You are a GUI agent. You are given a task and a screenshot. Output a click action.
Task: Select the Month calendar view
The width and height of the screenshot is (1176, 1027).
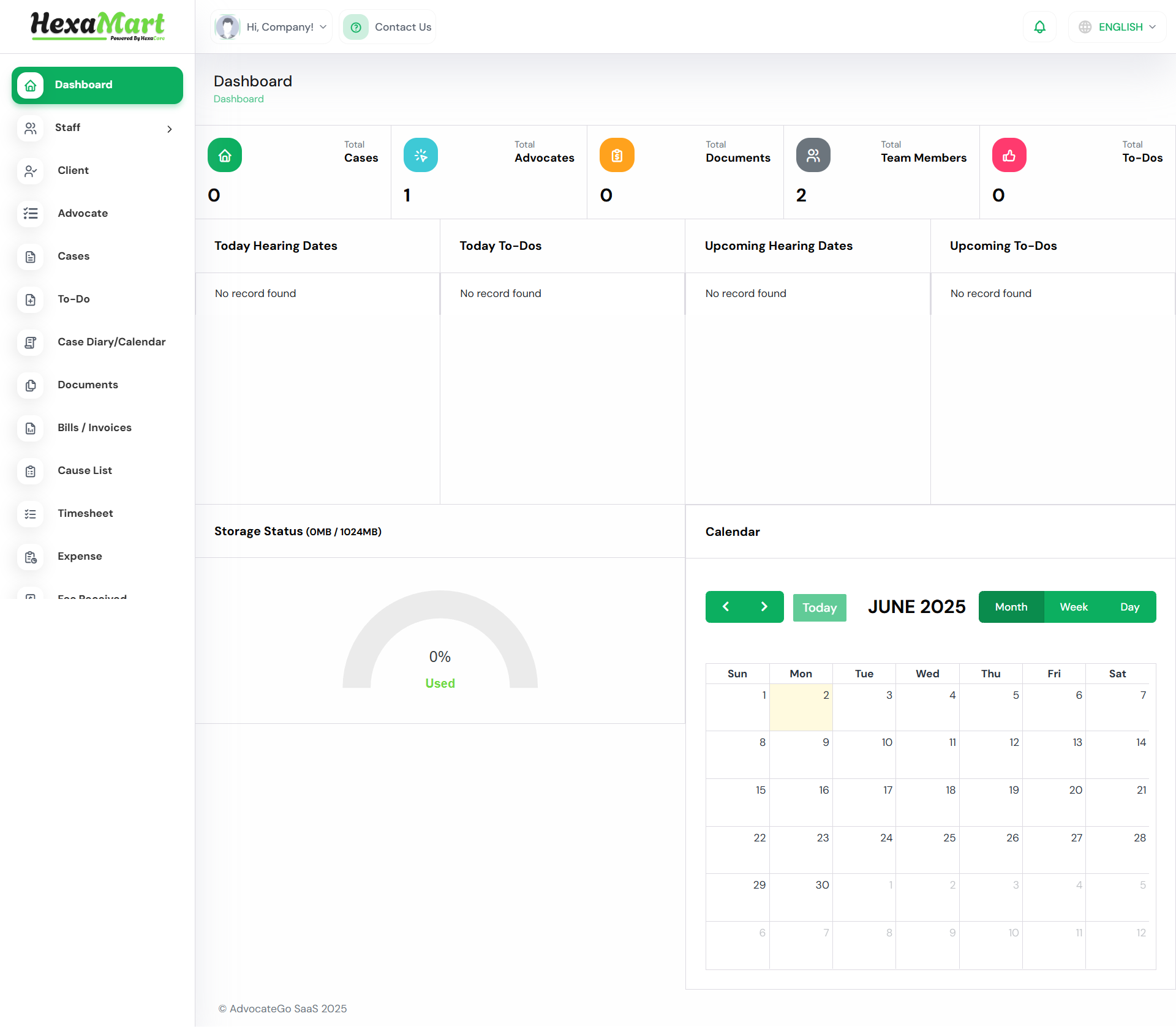(1011, 607)
